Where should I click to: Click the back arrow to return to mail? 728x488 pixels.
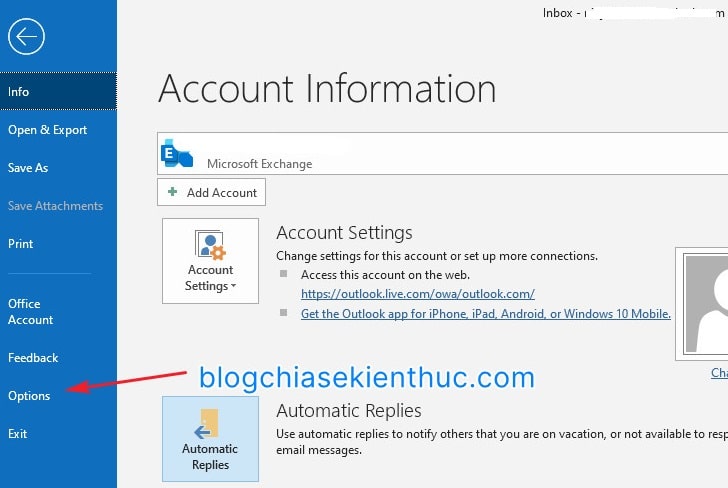coord(26,36)
